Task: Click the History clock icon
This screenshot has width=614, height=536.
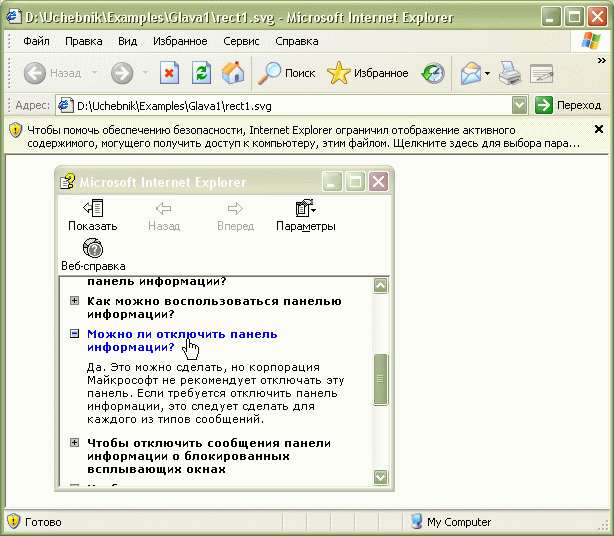Action: [x=432, y=73]
